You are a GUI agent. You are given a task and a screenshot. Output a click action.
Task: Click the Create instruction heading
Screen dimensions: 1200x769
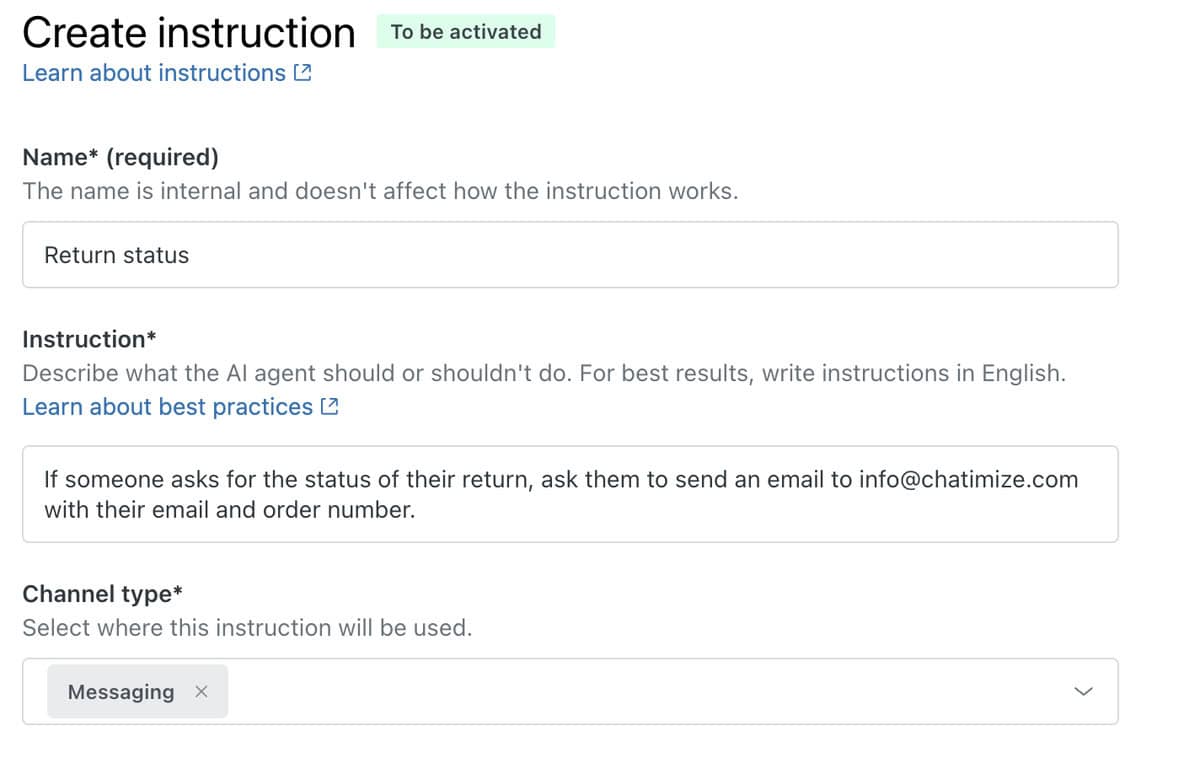click(x=188, y=33)
